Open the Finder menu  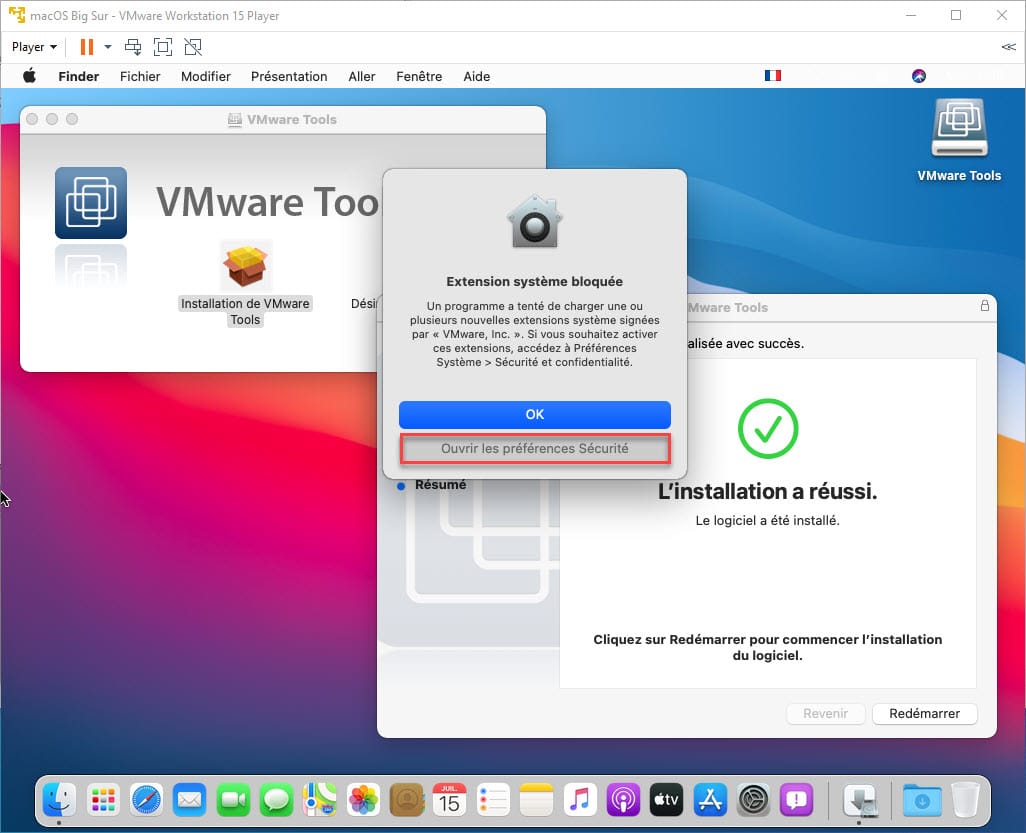(79, 77)
